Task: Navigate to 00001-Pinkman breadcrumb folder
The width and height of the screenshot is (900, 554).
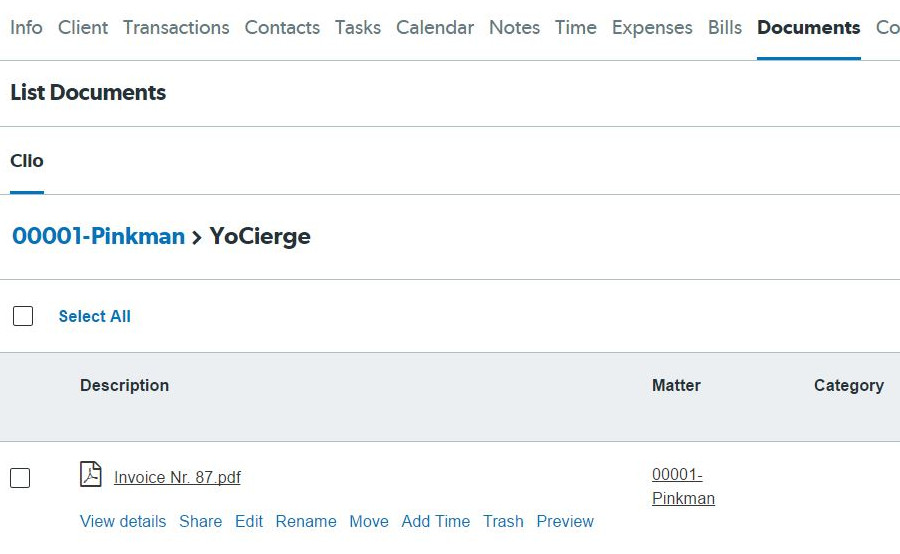Action: (x=98, y=236)
